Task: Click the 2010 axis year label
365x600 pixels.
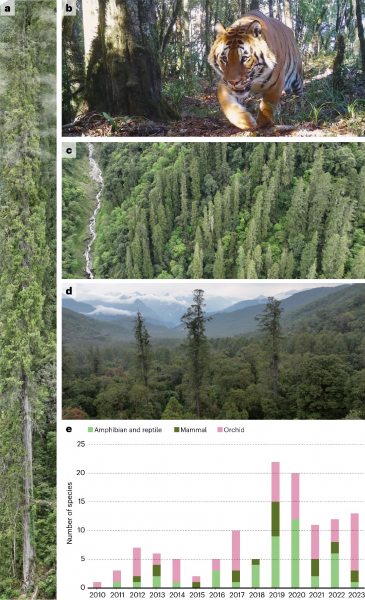Action: click(97, 595)
